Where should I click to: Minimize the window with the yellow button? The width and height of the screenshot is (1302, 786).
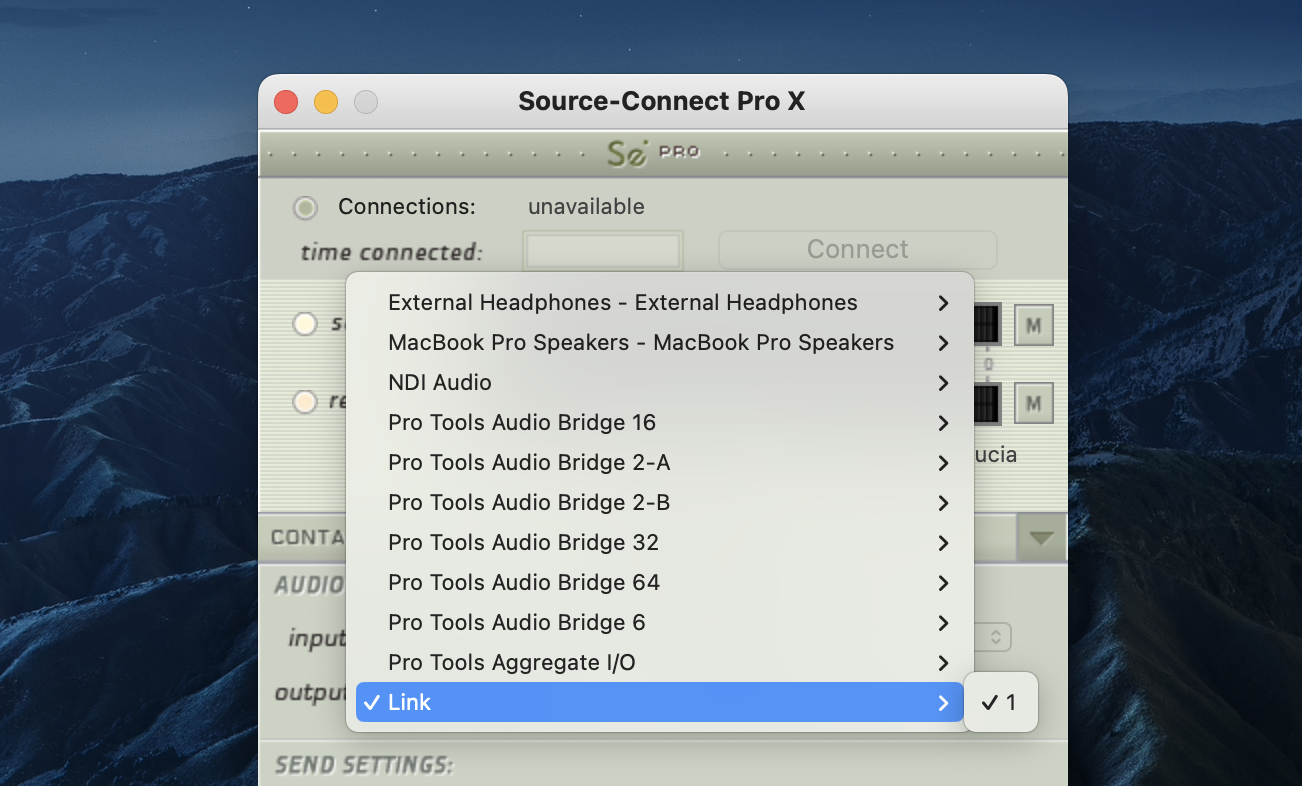tap(326, 102)
